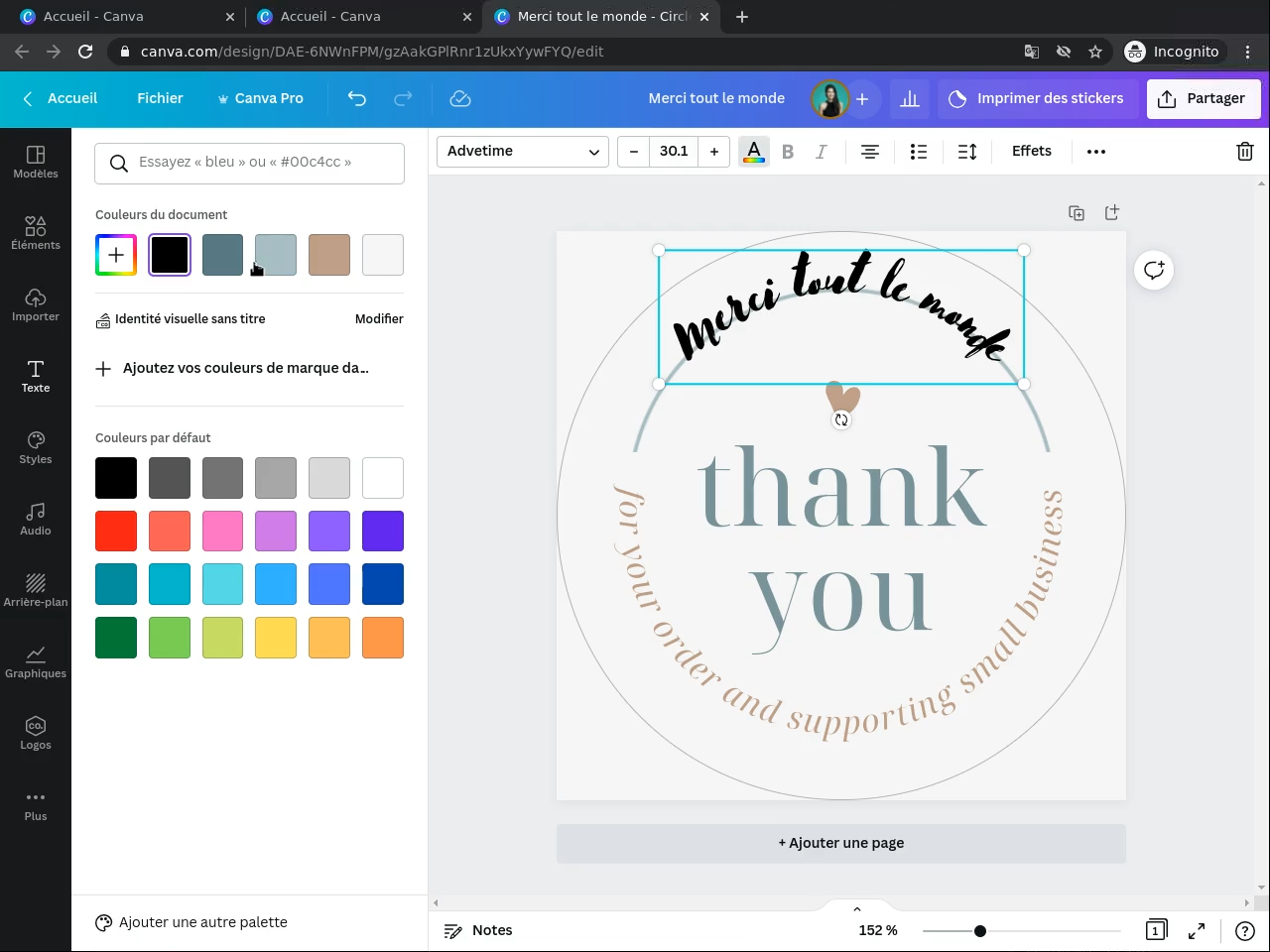Open the text color picker
The height and width of the screenshot is (952, 1270).
(754, 152)
